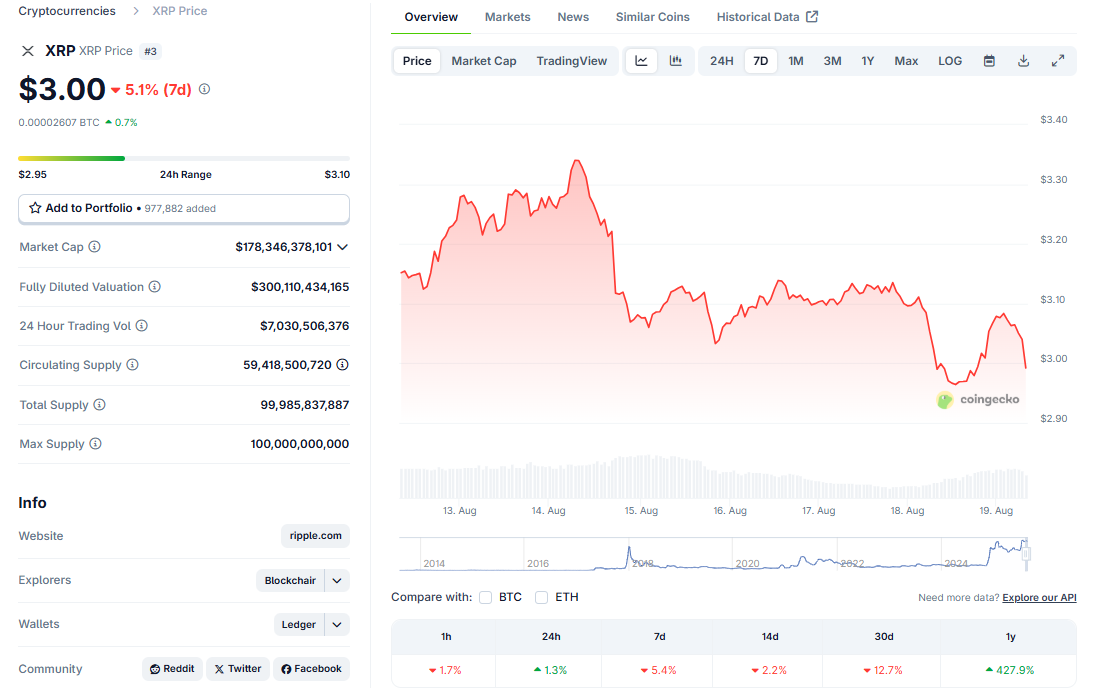Click 24 Hour Trading Vol info icon
Viewport: 1098px width, 688px height.
click(141, 326)
